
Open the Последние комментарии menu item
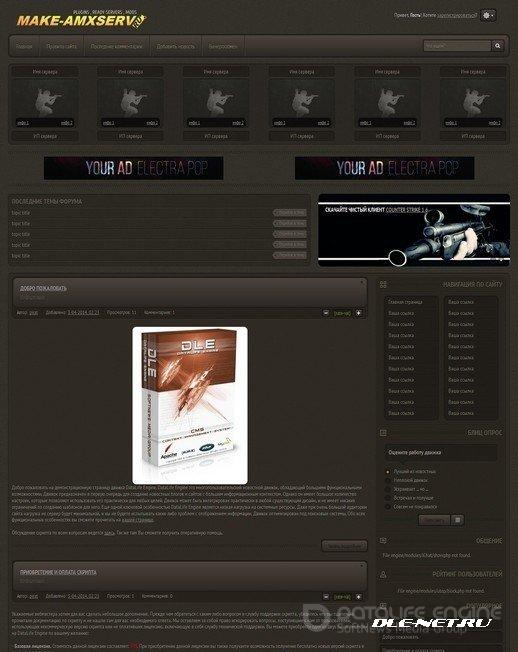pos(116,46)
